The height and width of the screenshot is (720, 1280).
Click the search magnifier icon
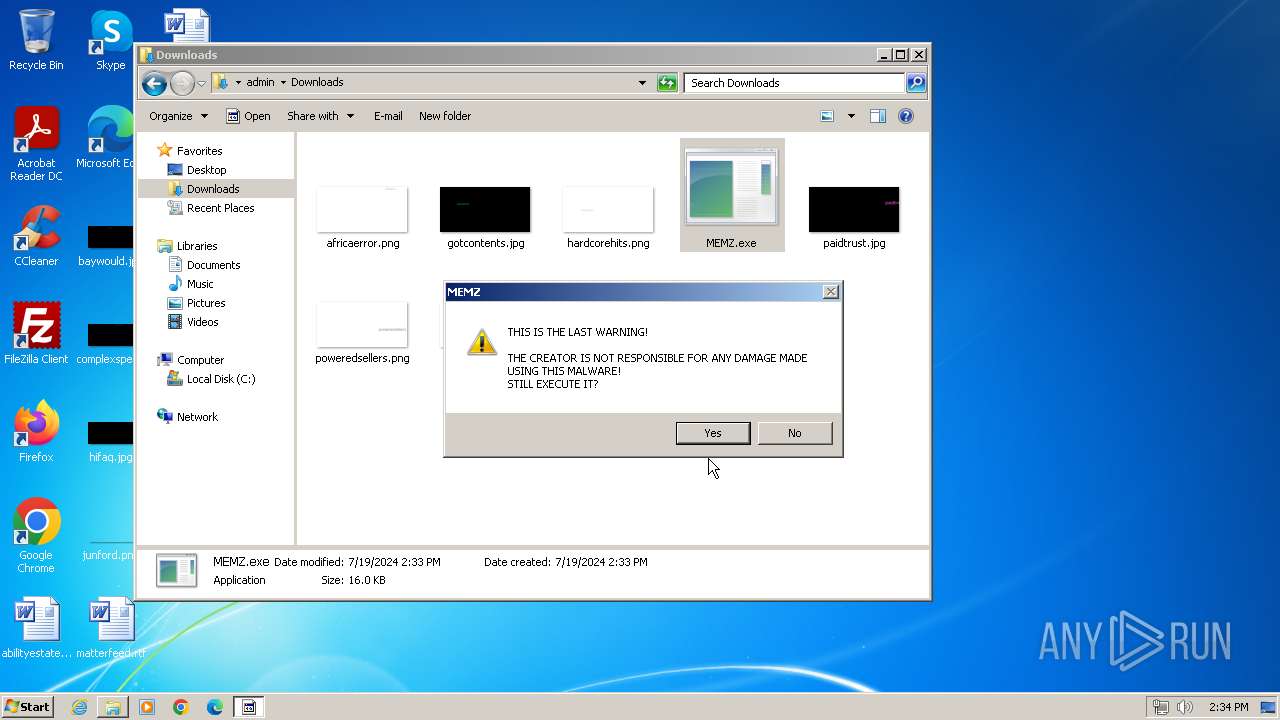click(x=916, y=83)
